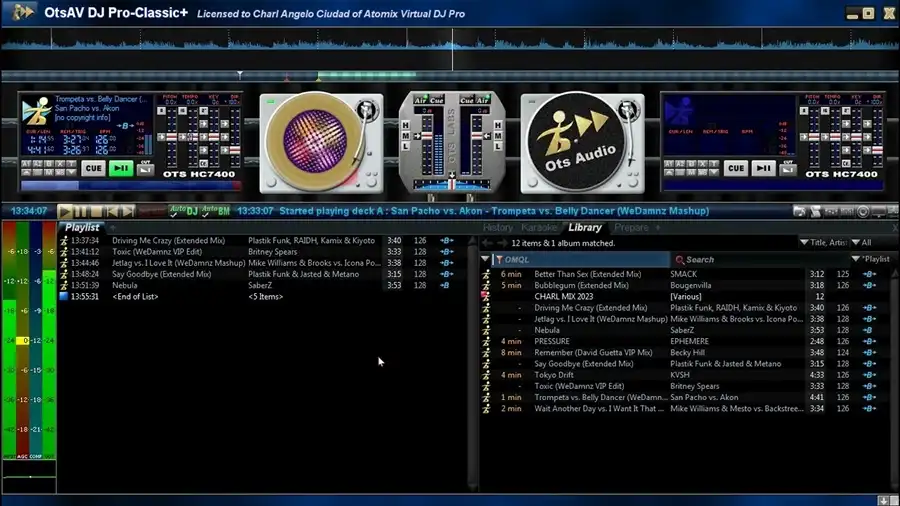Viewport: 900px width, 506px height.
Task: Select the Library tab
Action: [585, 228]
